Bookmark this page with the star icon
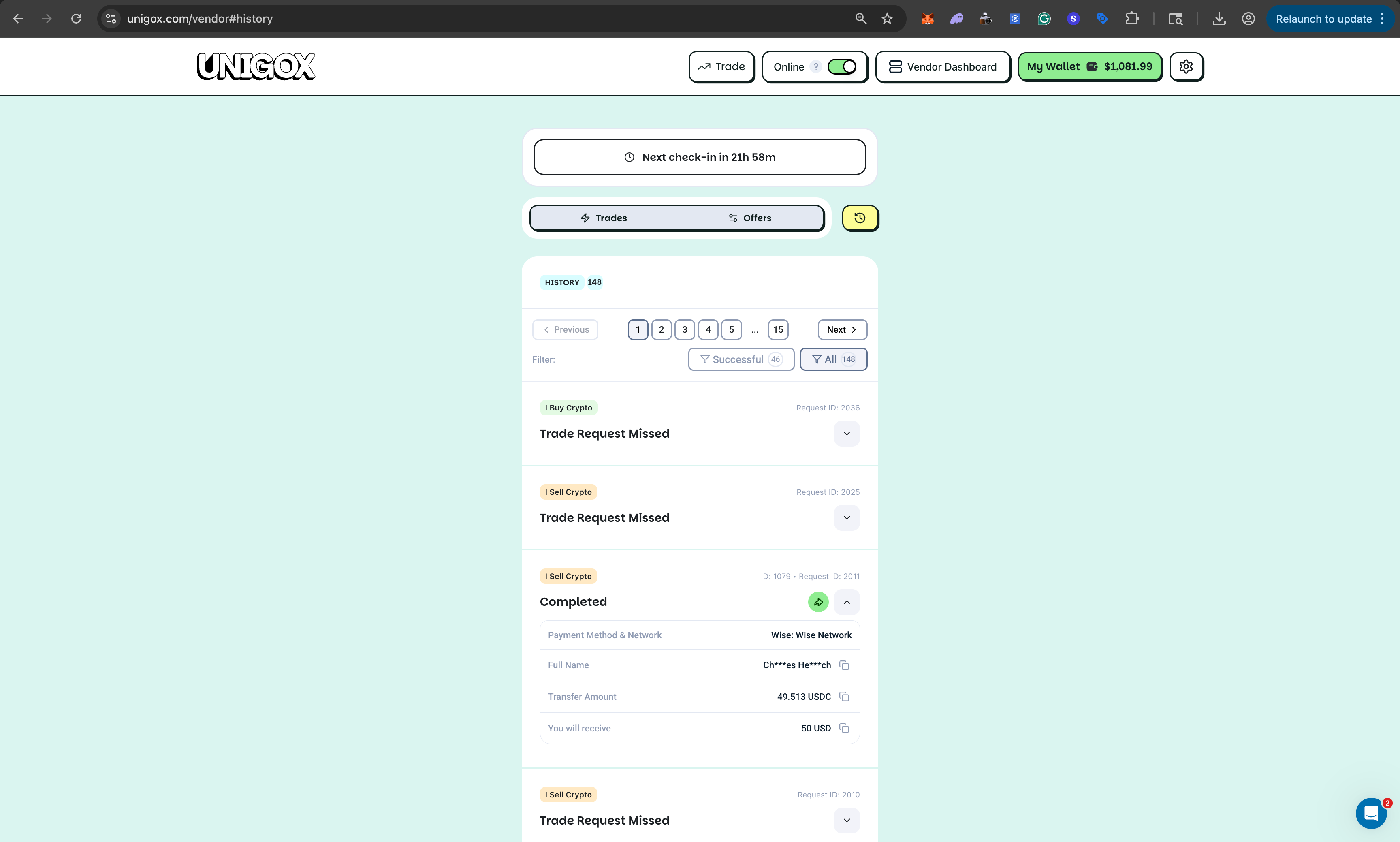The width and height of the screenshot is (1400, 842). tap(887, 19)
